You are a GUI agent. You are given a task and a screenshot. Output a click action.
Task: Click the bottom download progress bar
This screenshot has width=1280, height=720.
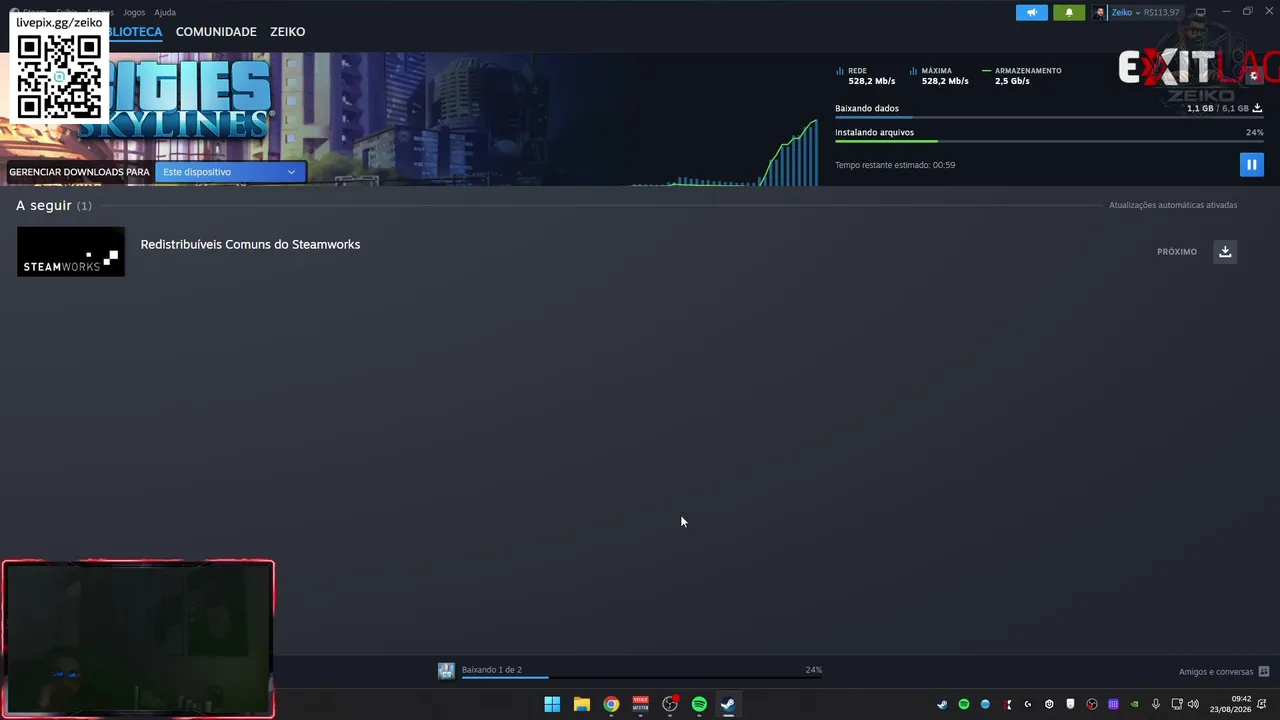(642, 677)
